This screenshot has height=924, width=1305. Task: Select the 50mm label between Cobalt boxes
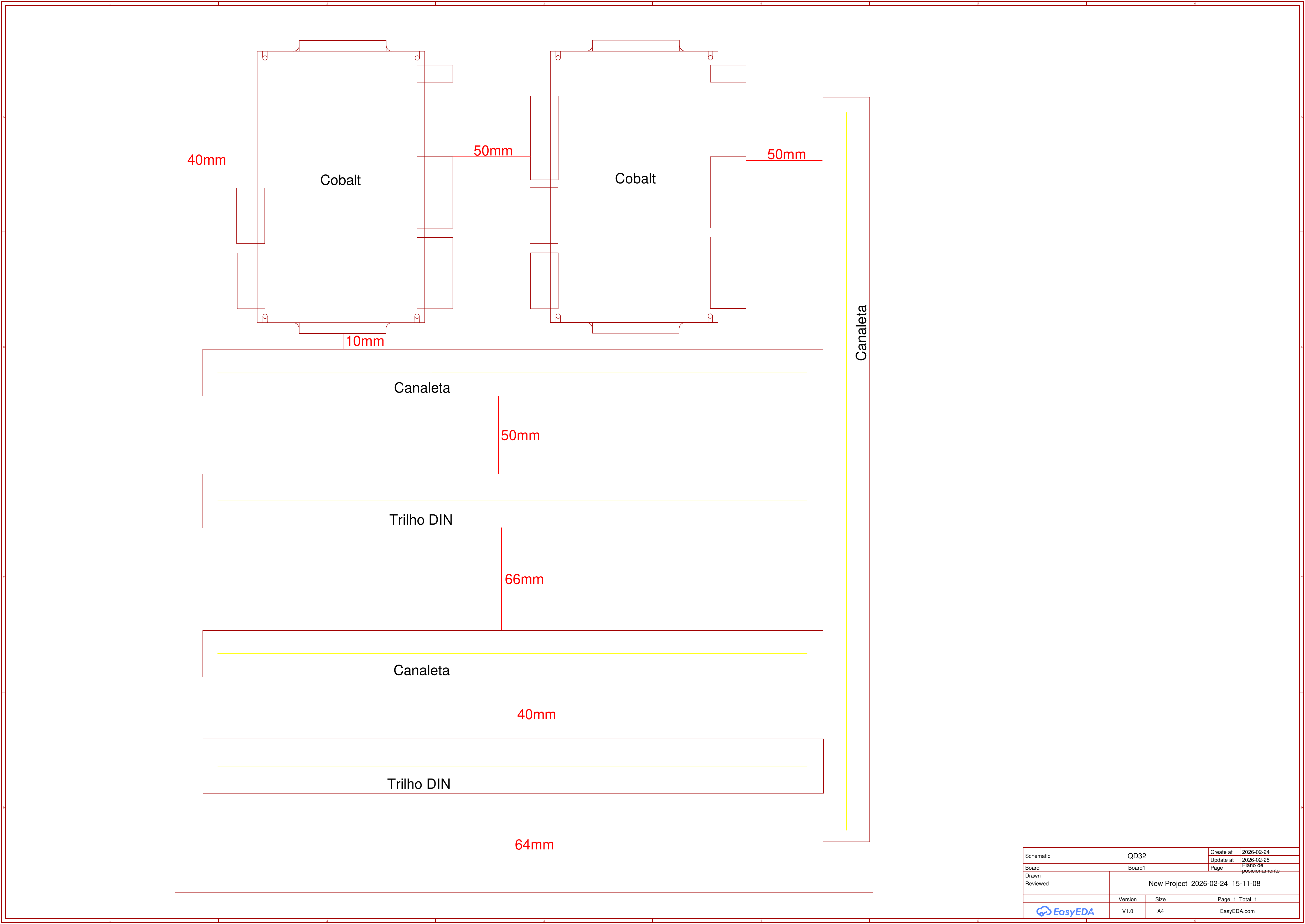pyautogui.click(x=493, y=151)
